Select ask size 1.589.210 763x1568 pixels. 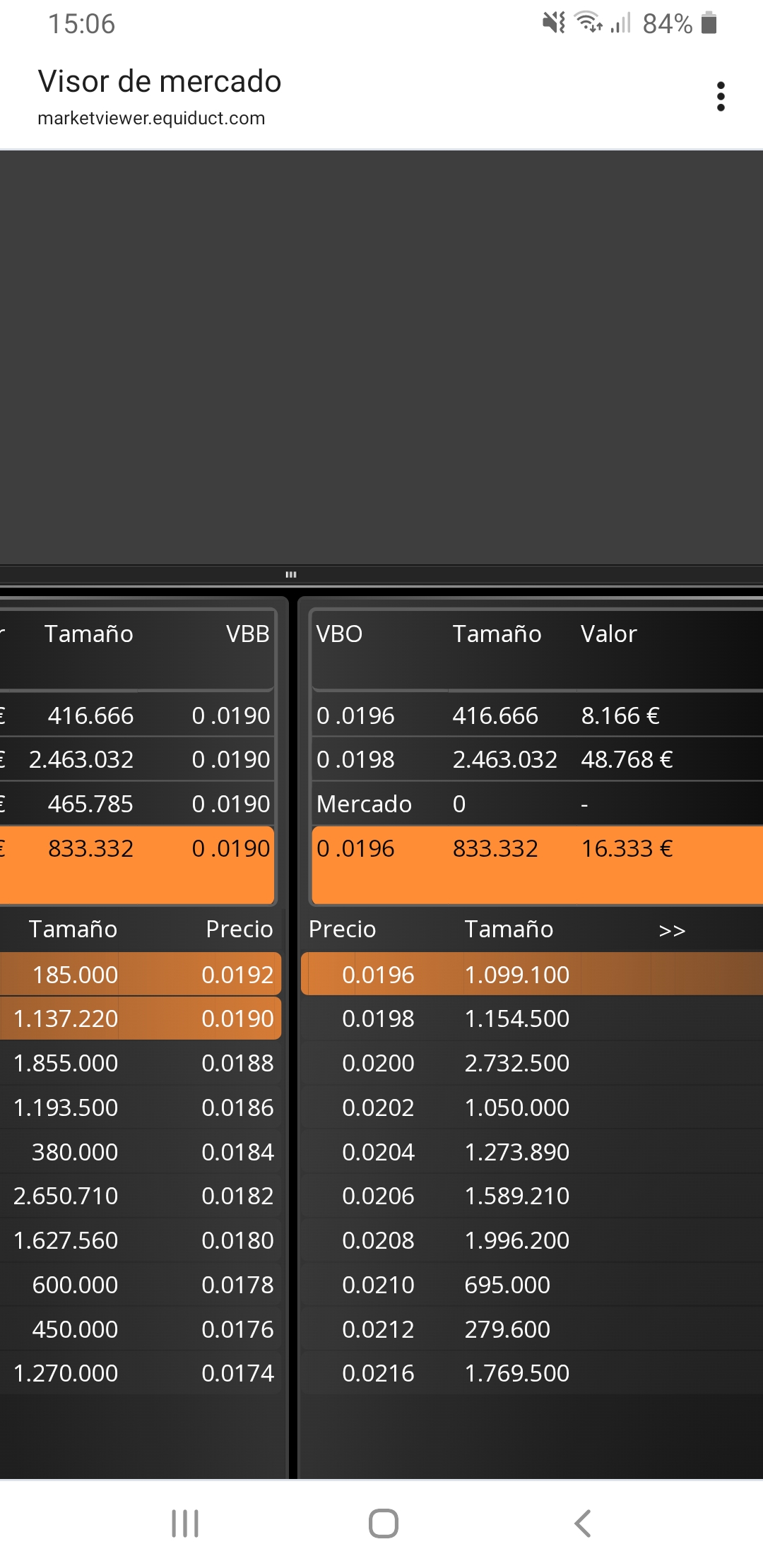tap(517, 1196)
